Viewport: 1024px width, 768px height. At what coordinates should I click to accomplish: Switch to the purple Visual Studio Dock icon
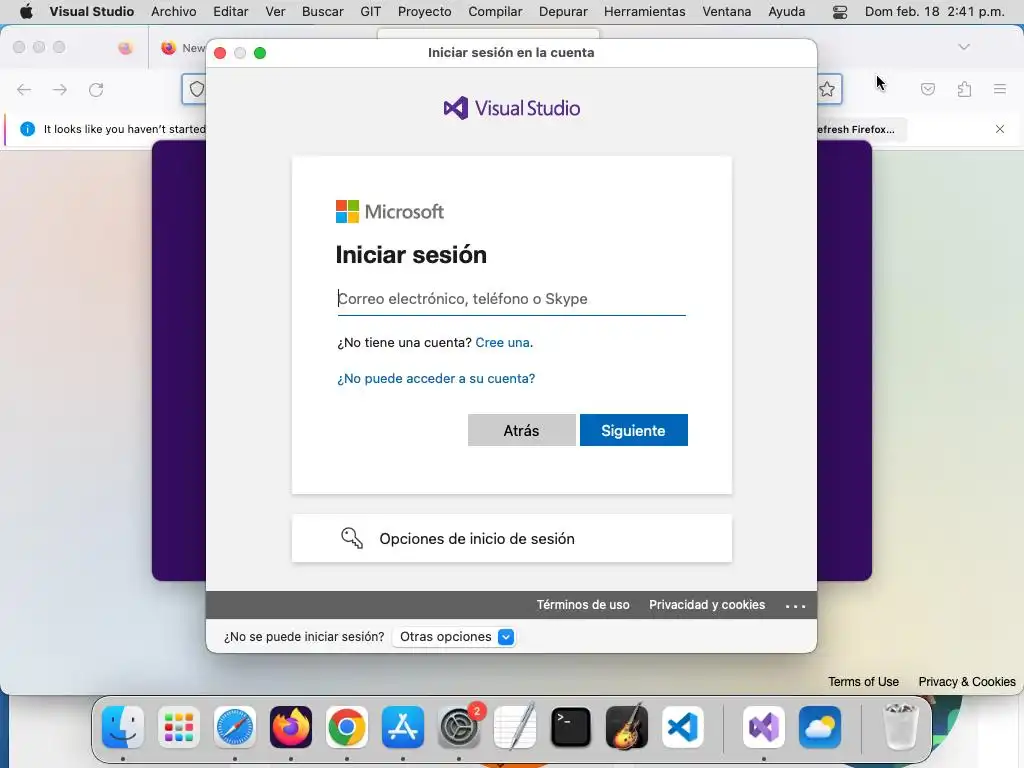coord(763,727)
